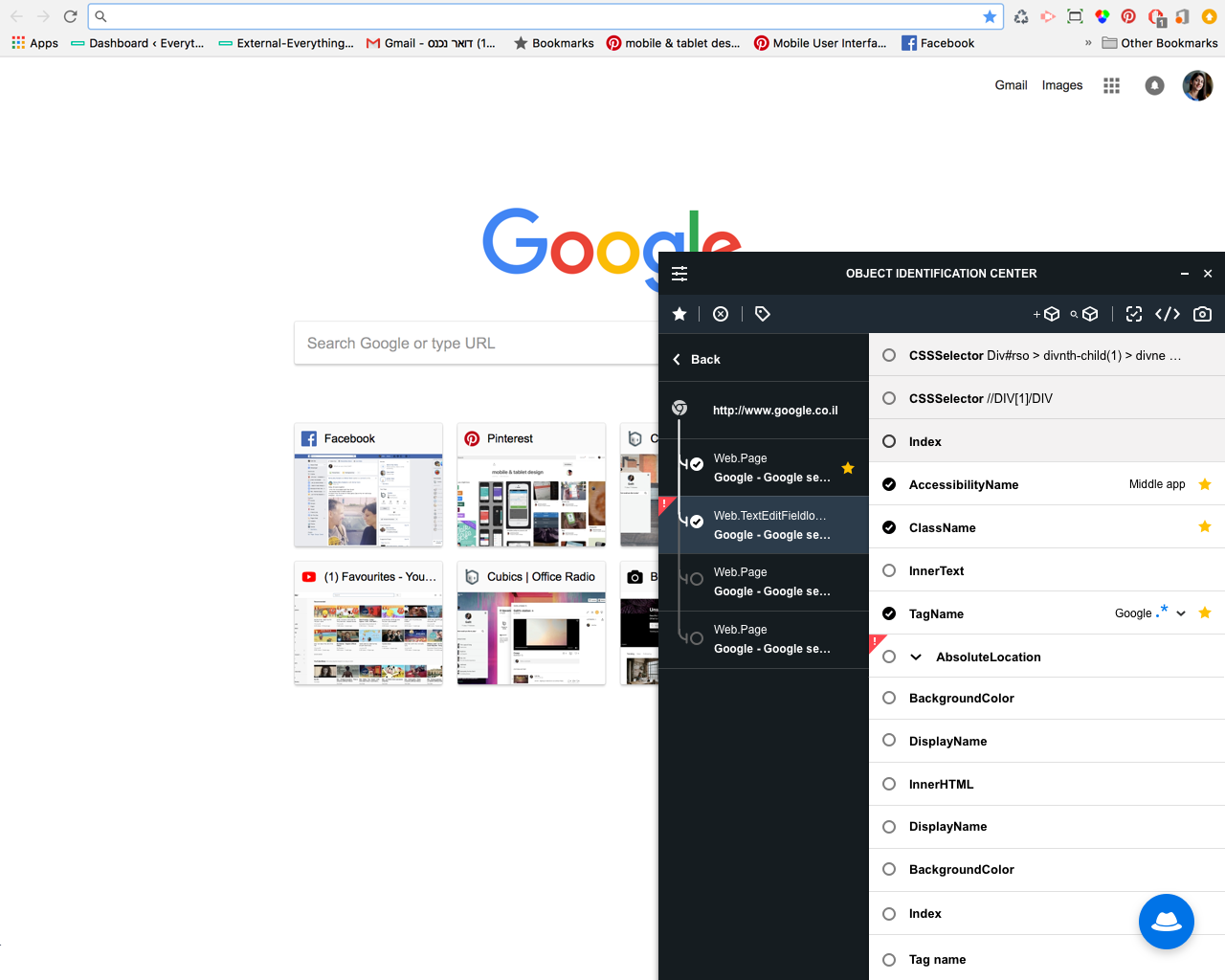Open the Facebook most-visited thumbnail

(x=368, y=485)
